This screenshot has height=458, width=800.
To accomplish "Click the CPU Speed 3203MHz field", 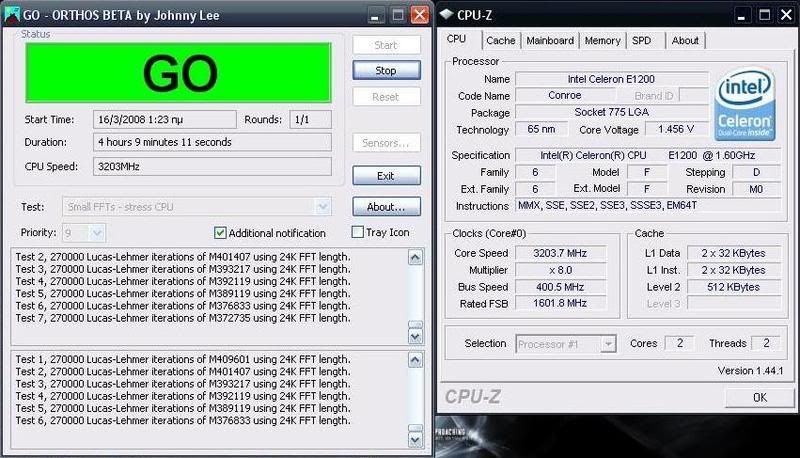I will [x=212, y=166].
